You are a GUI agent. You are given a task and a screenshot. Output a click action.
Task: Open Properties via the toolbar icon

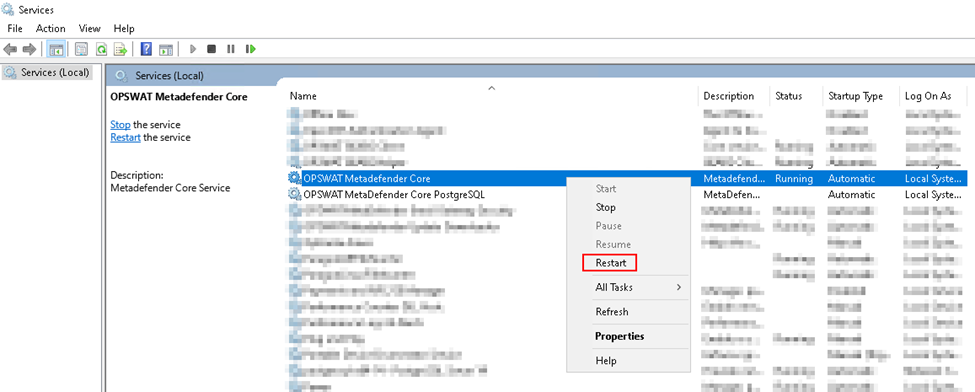pyautogui.click(x=81, y=49)
